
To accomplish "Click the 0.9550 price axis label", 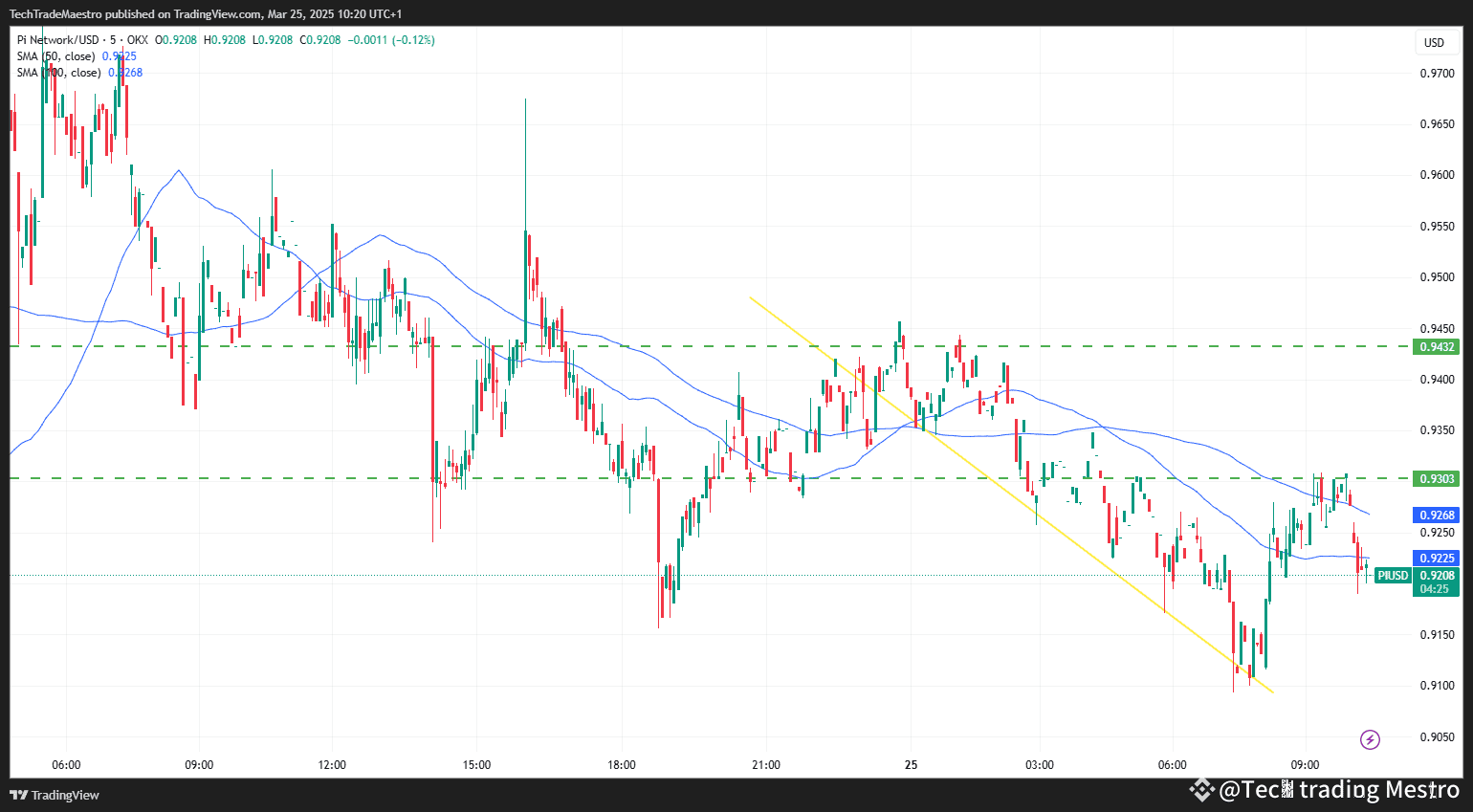I will (1437, 227).
